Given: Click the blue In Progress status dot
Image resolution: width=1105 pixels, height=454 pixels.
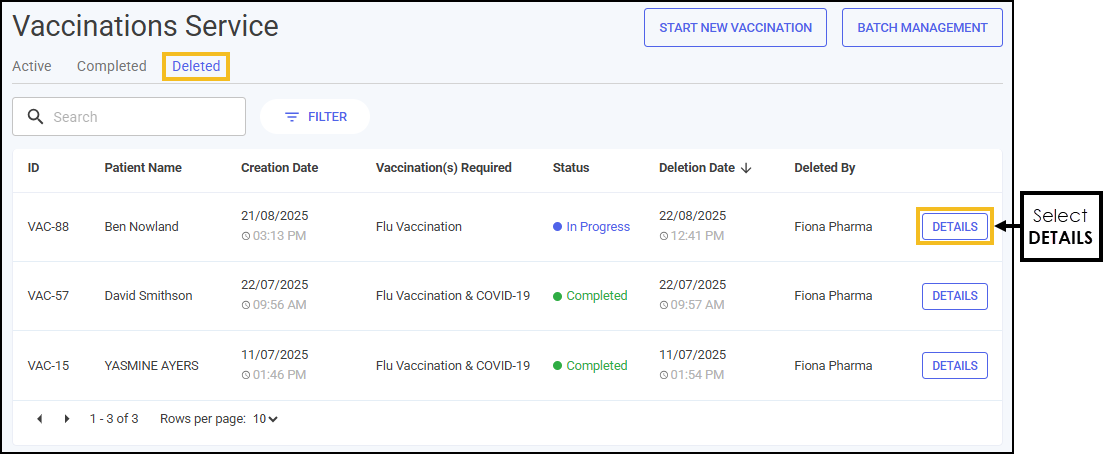Looking at the screenshot, I should 557,227.
